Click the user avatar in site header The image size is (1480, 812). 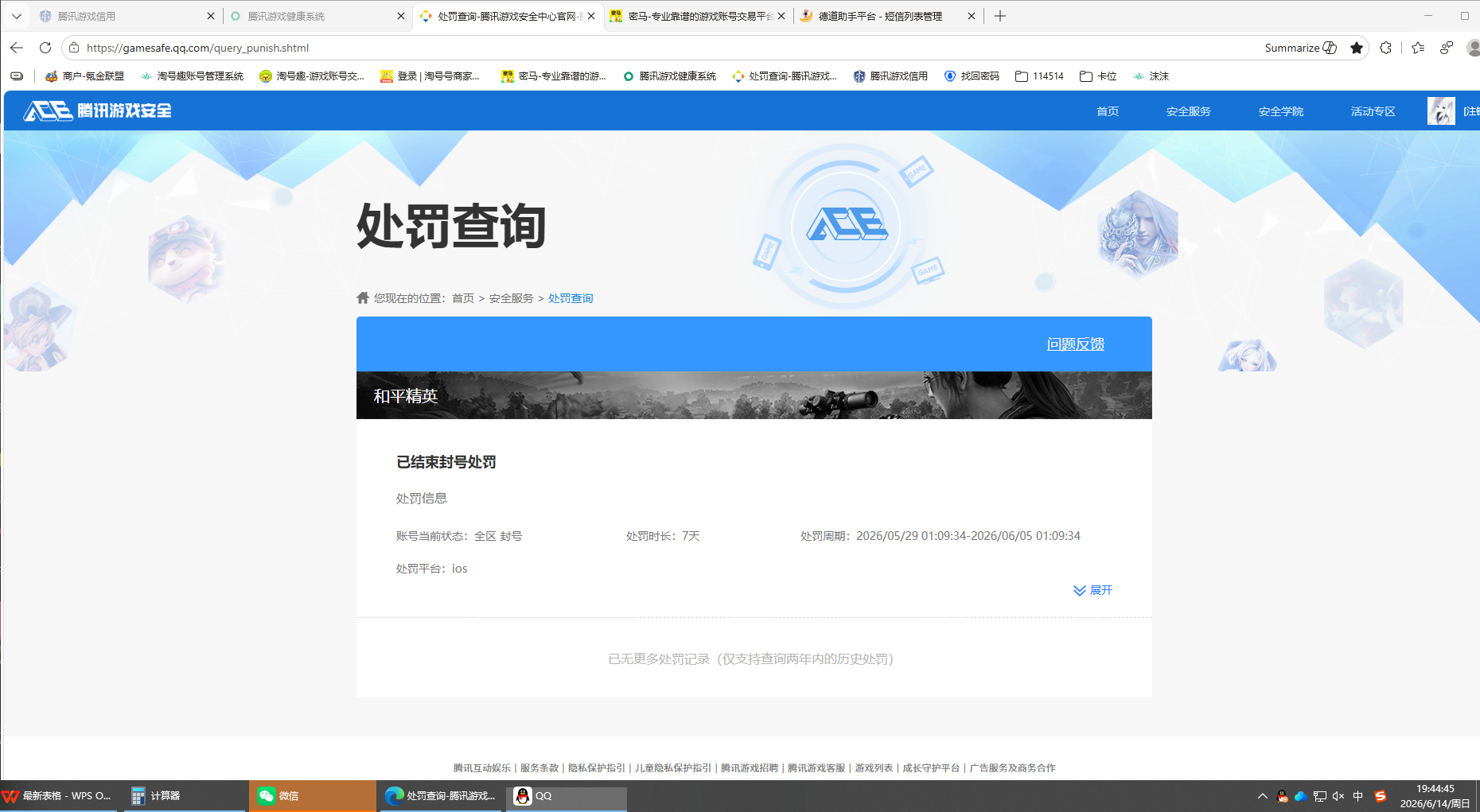click(x=1441, y=111)
